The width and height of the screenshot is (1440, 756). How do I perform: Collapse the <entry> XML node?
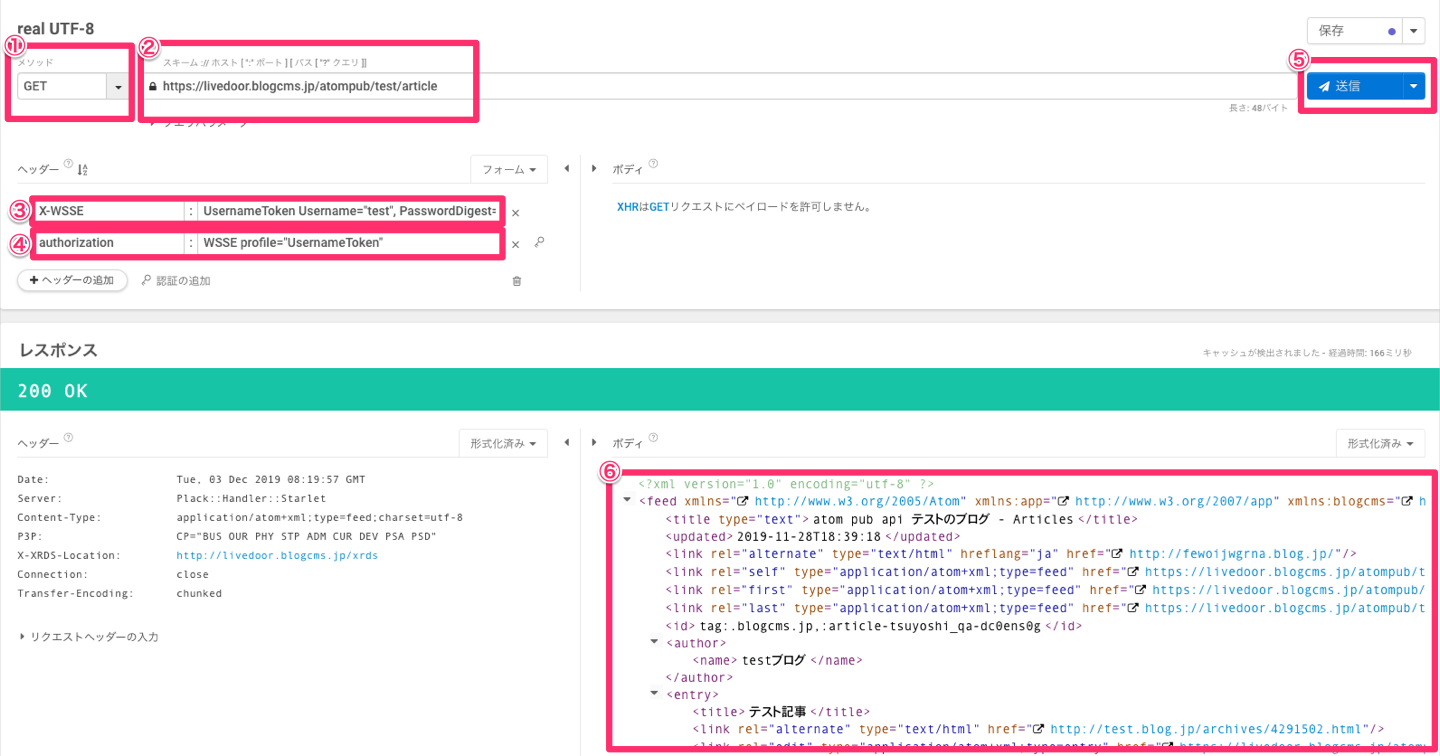point(655,693)
